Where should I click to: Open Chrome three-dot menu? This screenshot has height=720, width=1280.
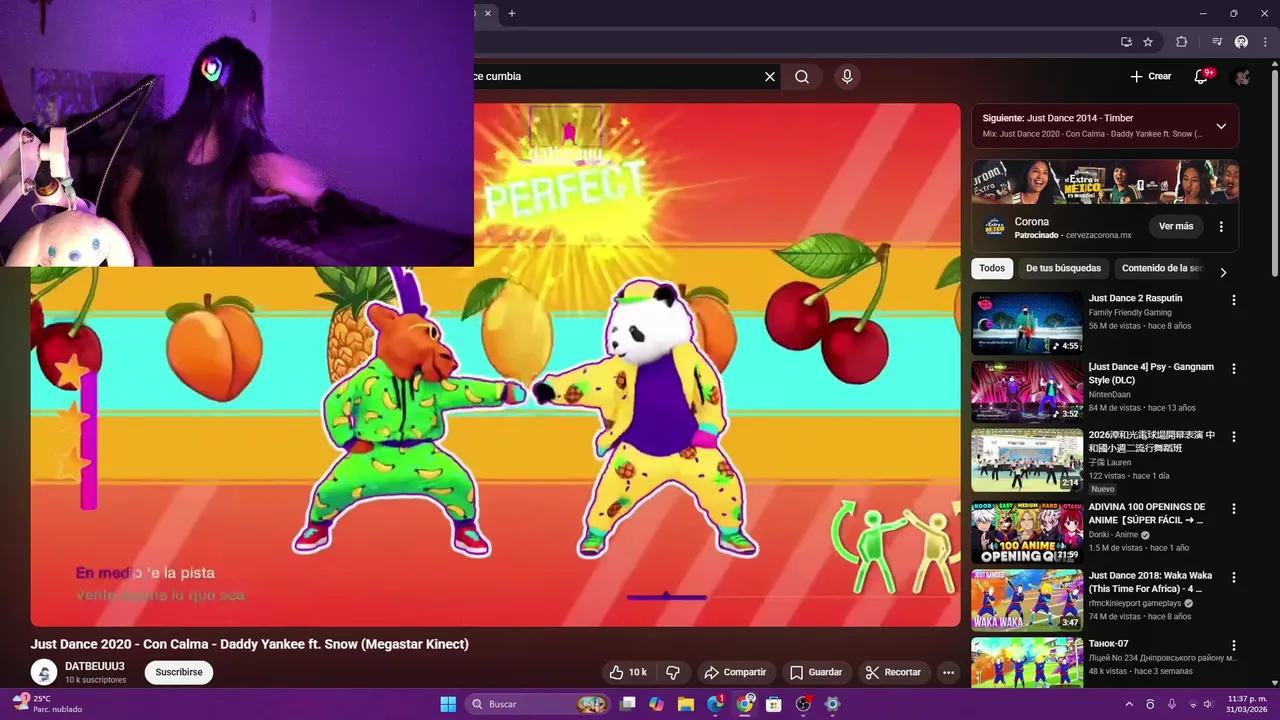click(1265, 42)
